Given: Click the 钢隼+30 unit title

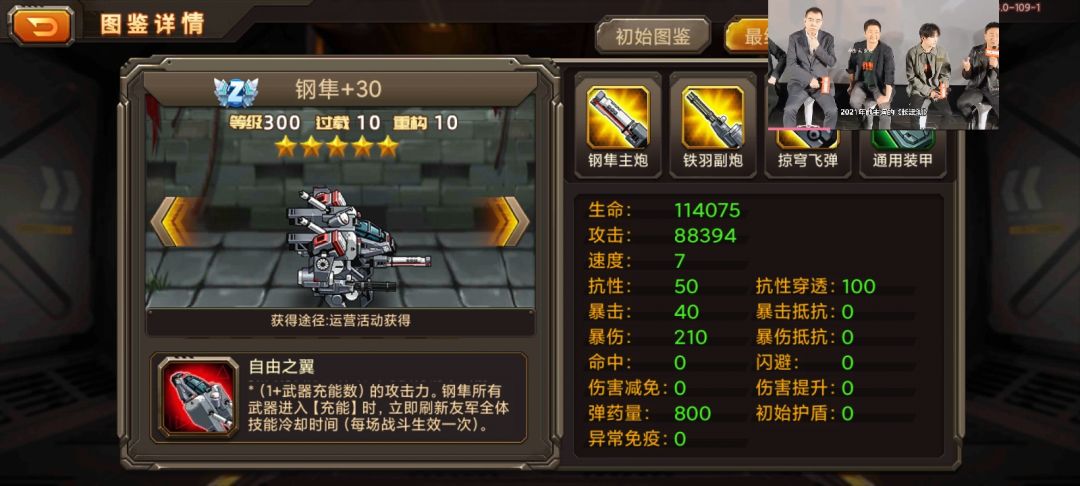Looking at the screenshot, I should (x=338, y=89).
